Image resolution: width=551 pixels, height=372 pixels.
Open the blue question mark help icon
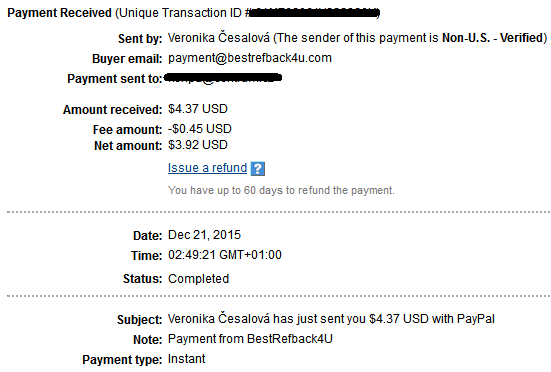point(258,169)
